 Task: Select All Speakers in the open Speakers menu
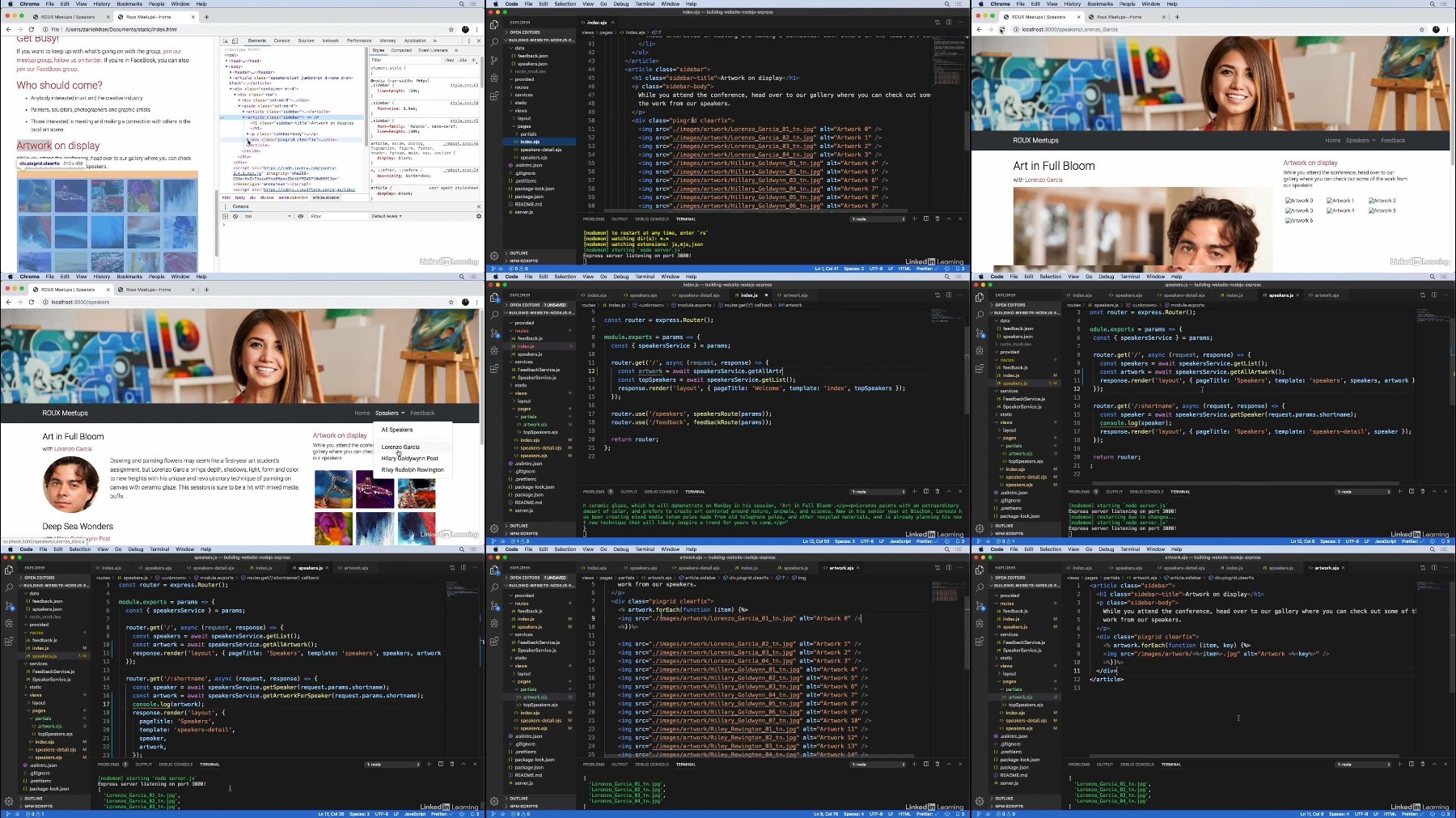pyautogui.click(x=397, y=430)
